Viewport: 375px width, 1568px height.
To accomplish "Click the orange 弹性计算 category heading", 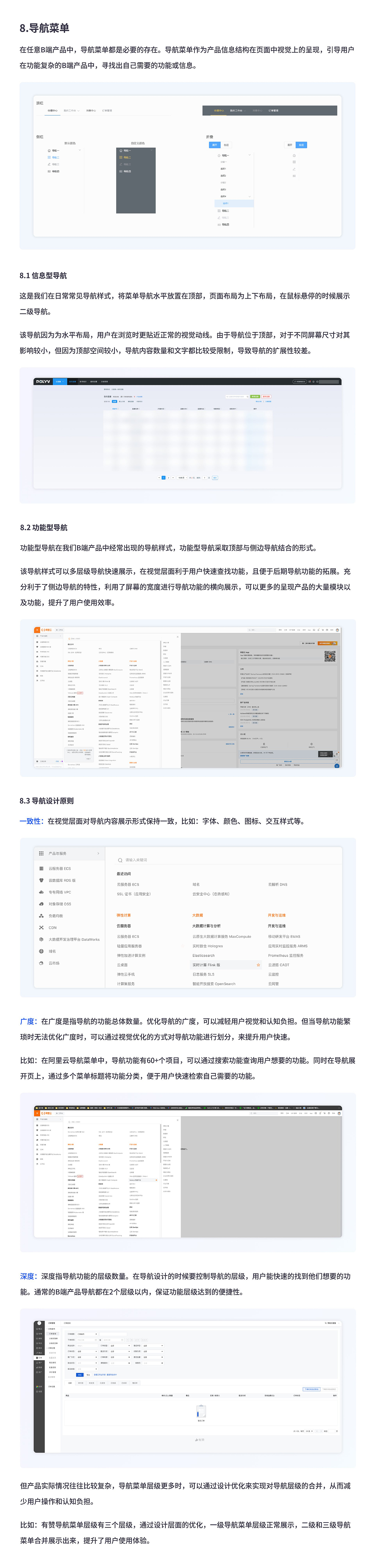I will point(123,915).
